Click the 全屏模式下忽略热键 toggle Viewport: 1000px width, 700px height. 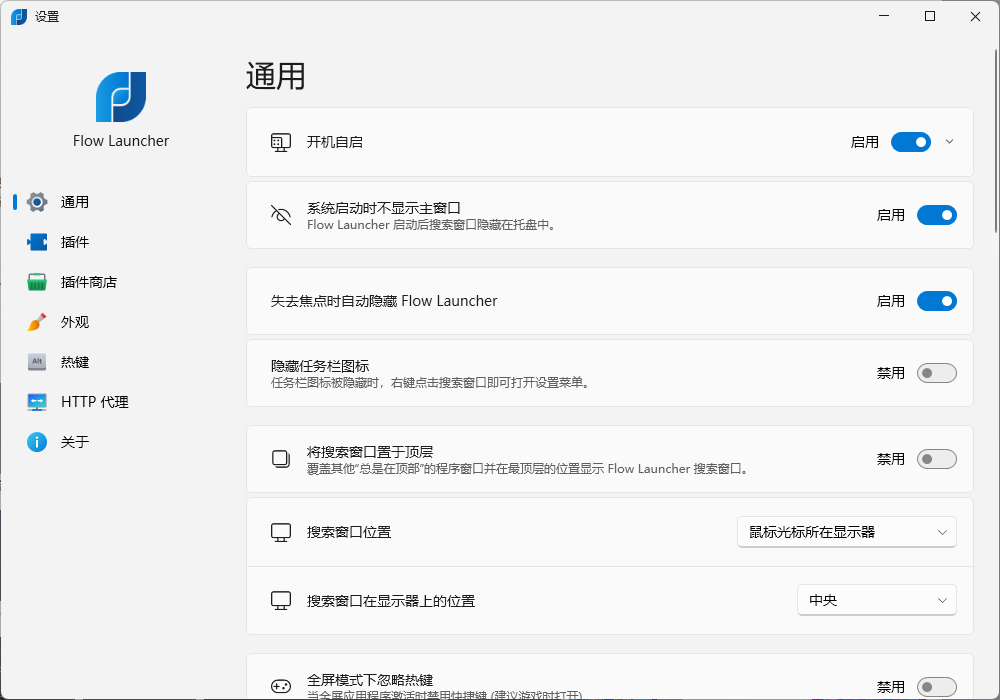point(936,686)
